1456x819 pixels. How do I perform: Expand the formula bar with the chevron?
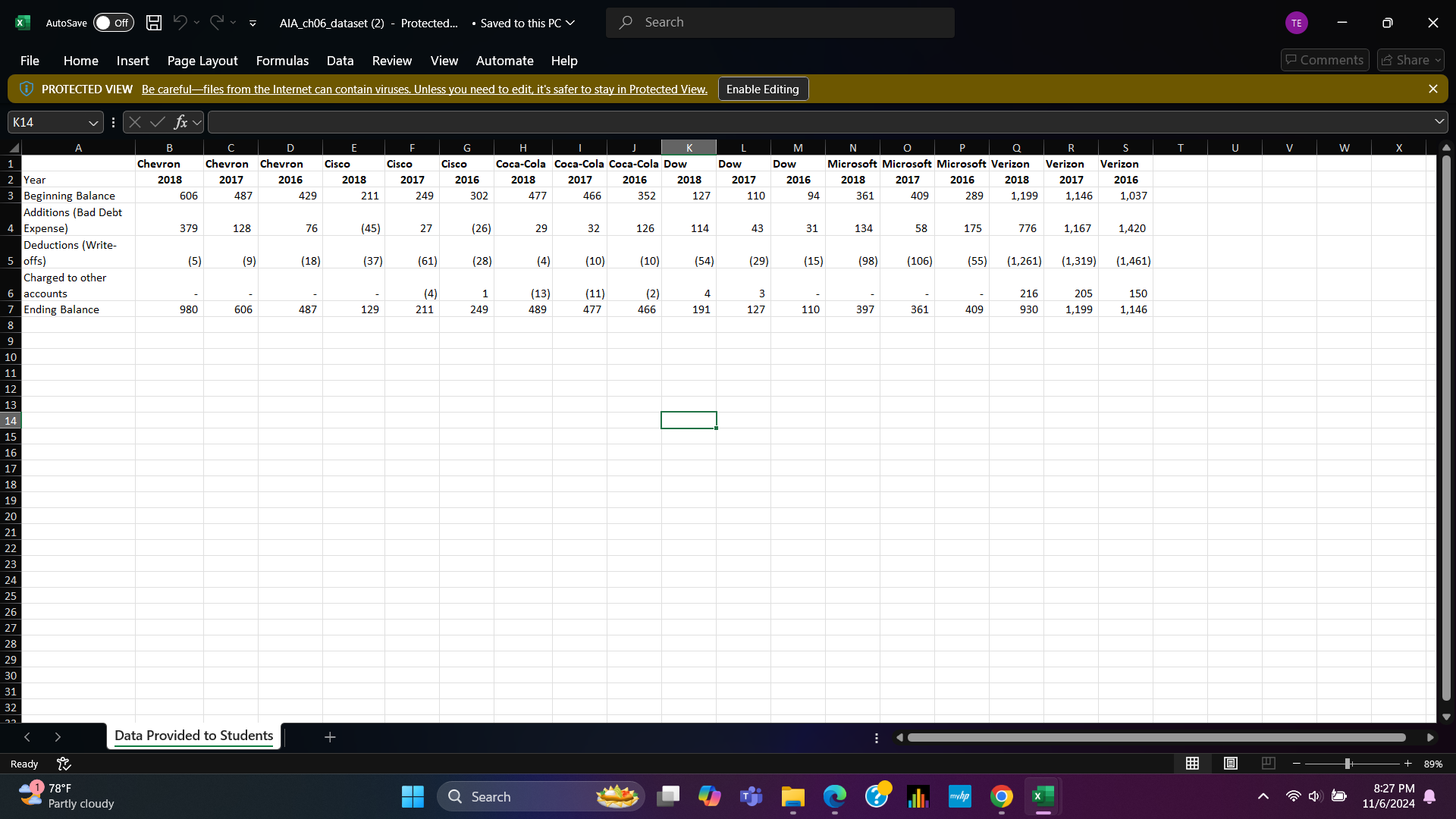(1439, 121)
